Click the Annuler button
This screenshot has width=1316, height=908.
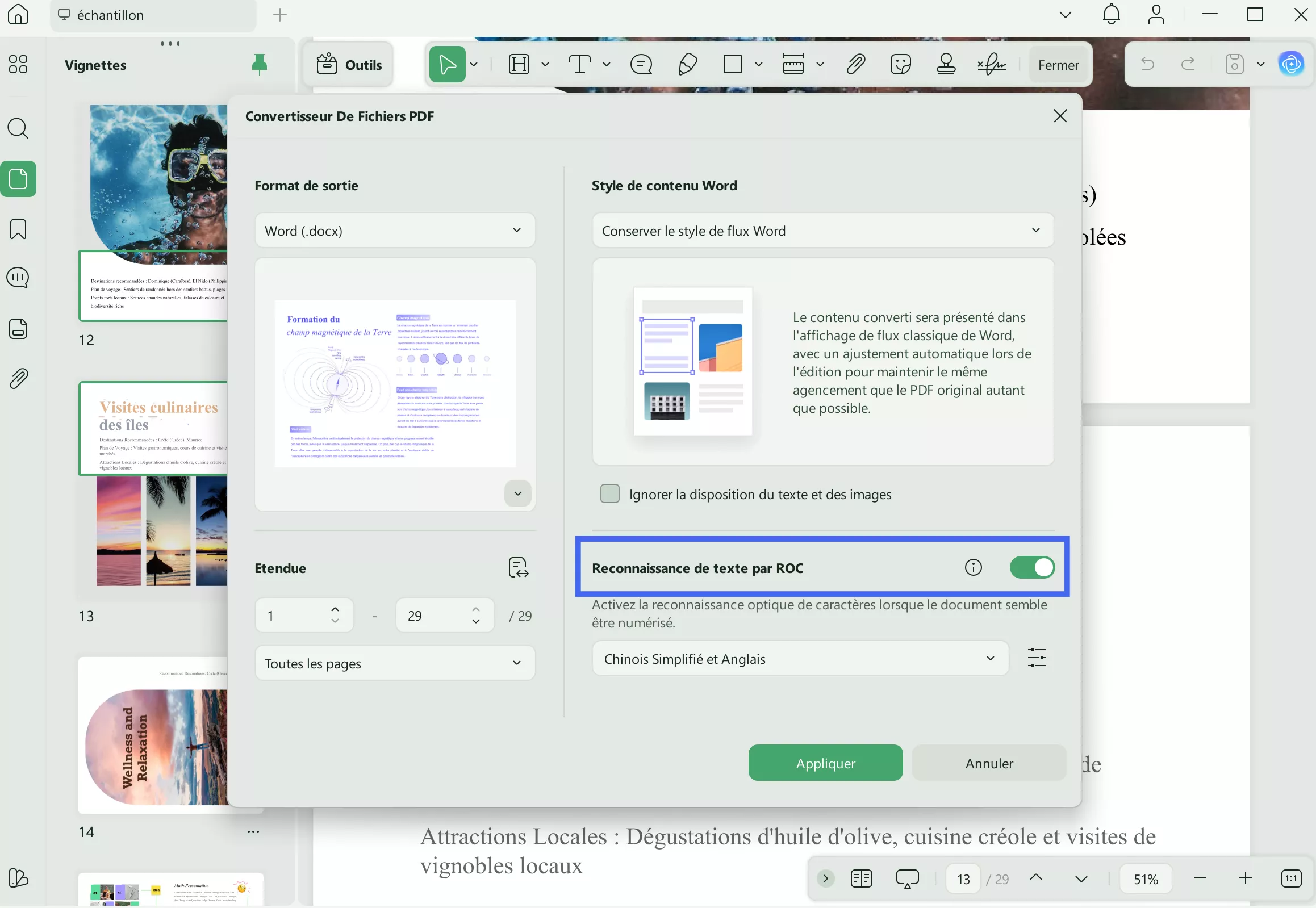pos(988,763)
